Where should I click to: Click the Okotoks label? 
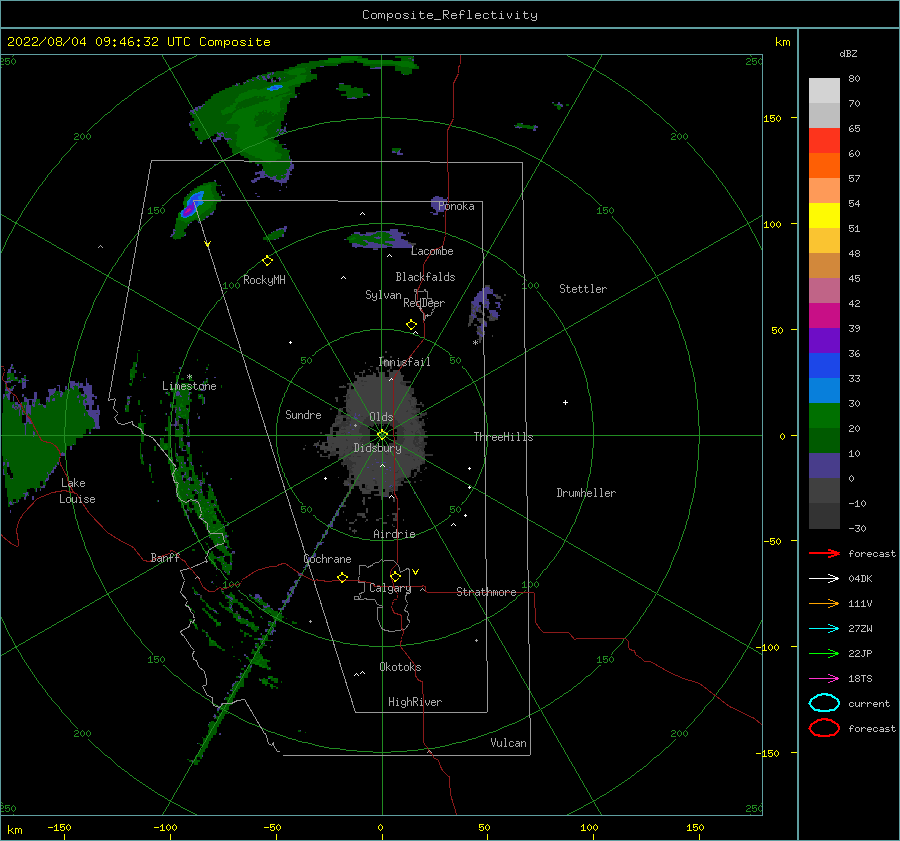click(400, 667)
